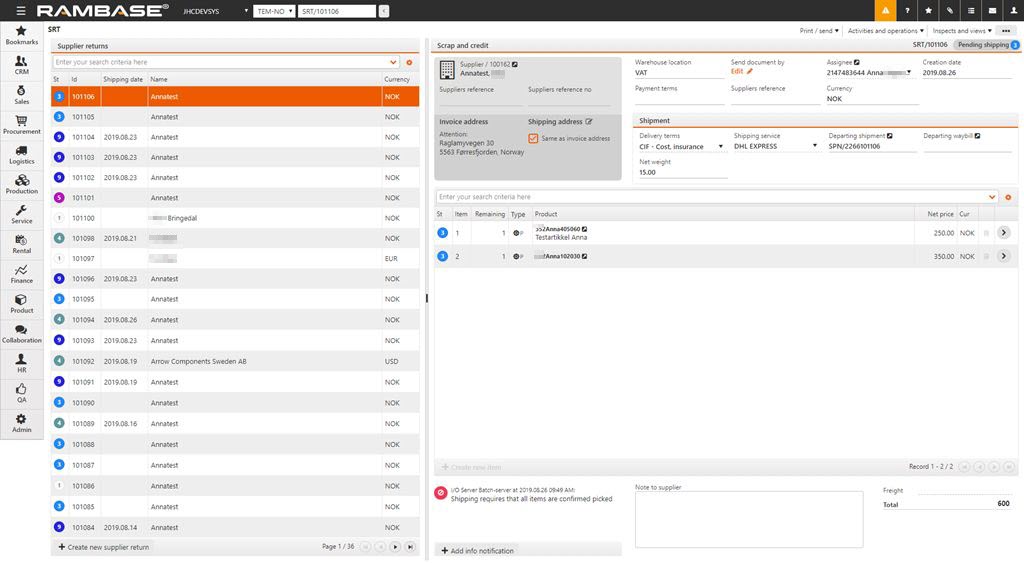1024x563 pixels.
Task: Open the arrow button for item 1
Action: click(1003, 233)
